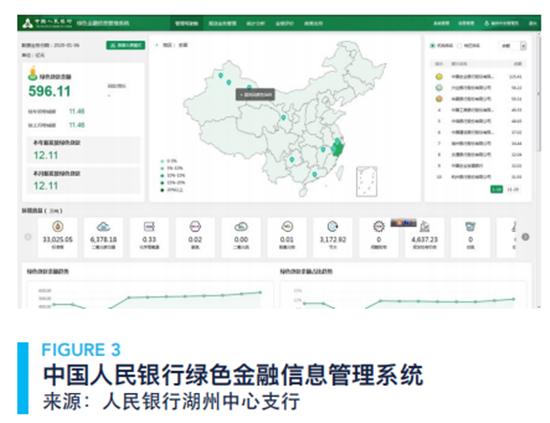Viewport: 550px width, 423px height.
Task: Click the last data point of left trend chart
Action: click(260, 292)
